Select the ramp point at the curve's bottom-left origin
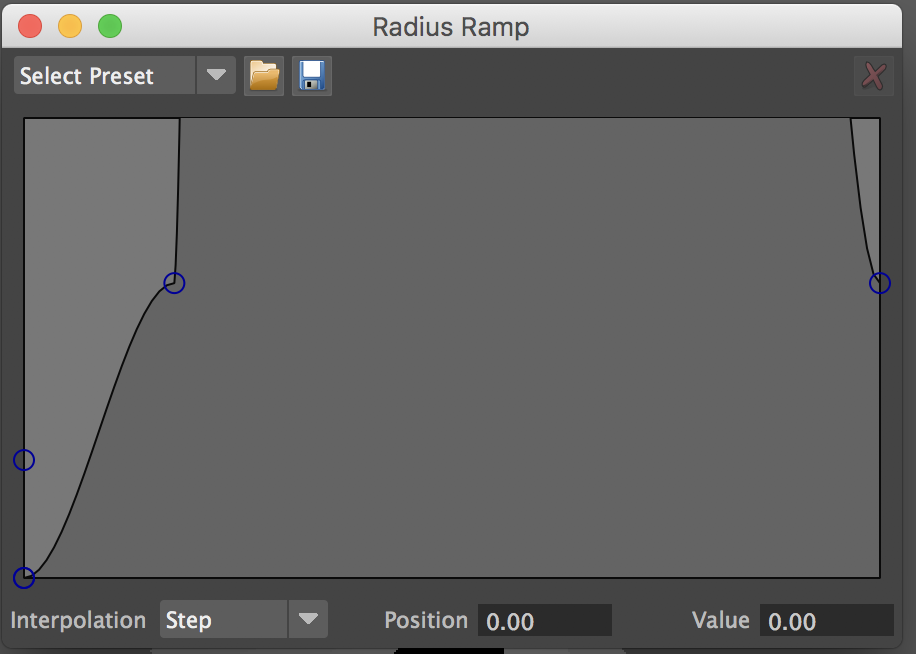This screenshot has width=916, height=654. [24, 577]
